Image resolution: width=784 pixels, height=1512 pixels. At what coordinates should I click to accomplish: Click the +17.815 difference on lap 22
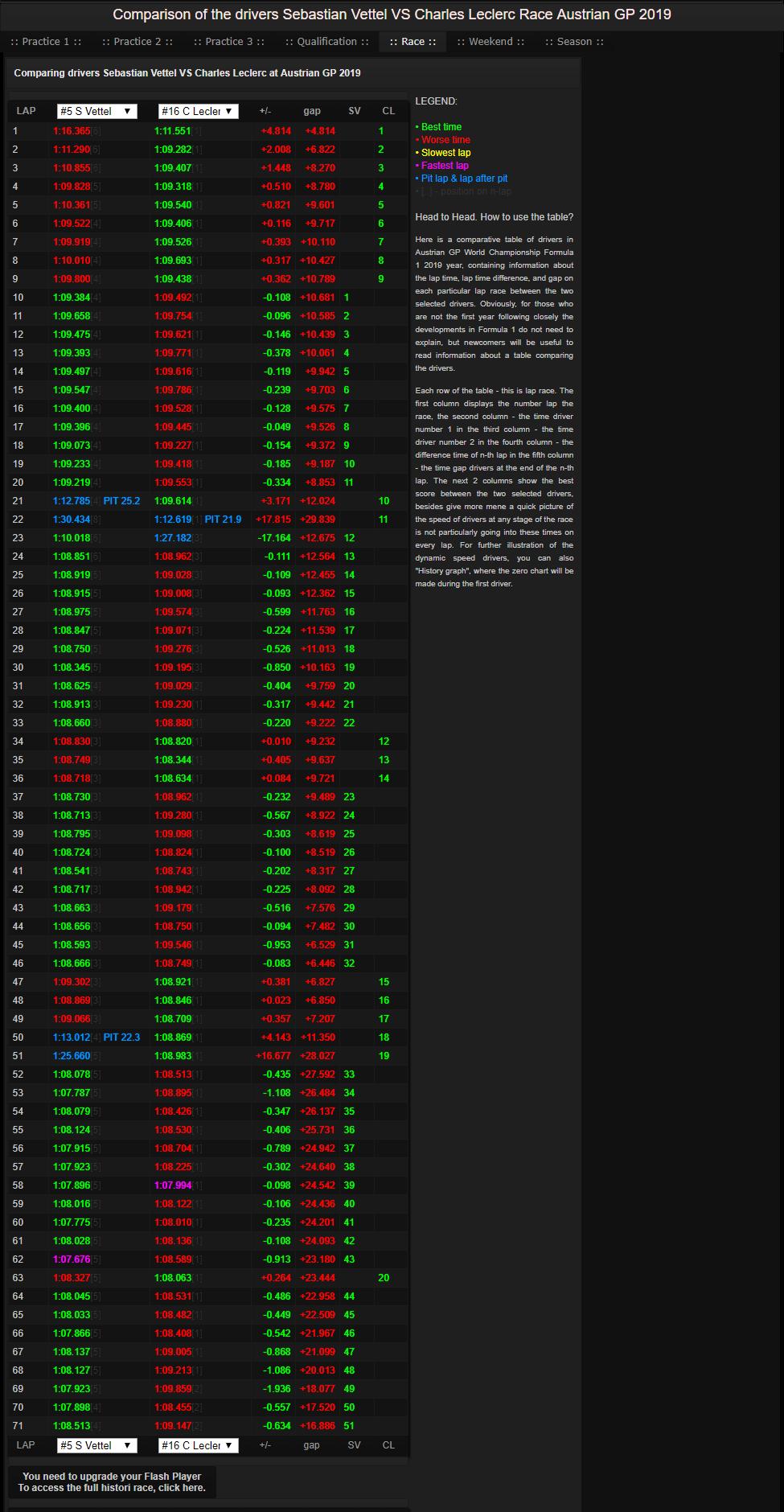tap(273, 520)
